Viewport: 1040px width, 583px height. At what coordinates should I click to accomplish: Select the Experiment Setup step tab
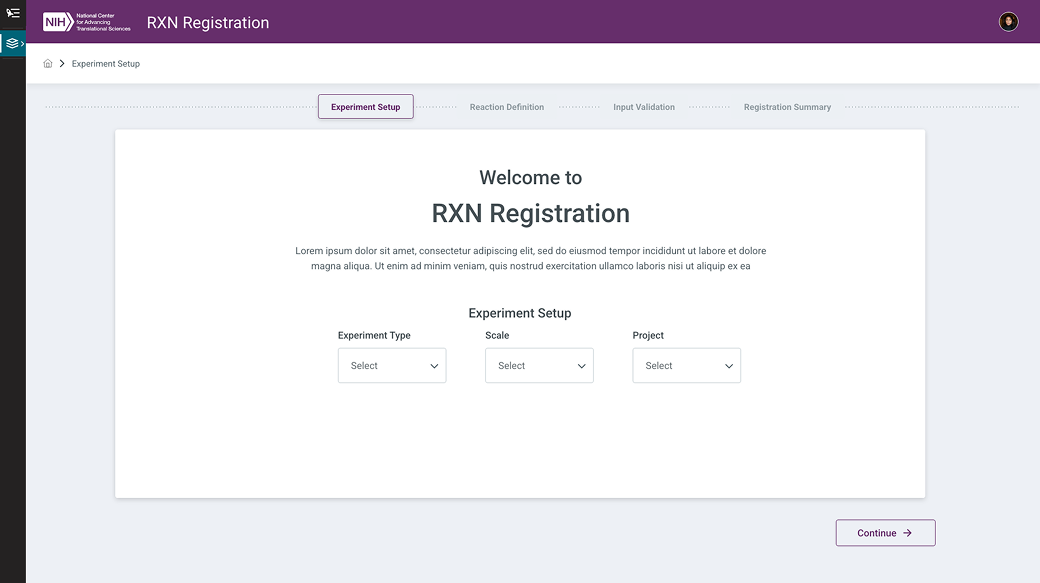click(365, 107)
